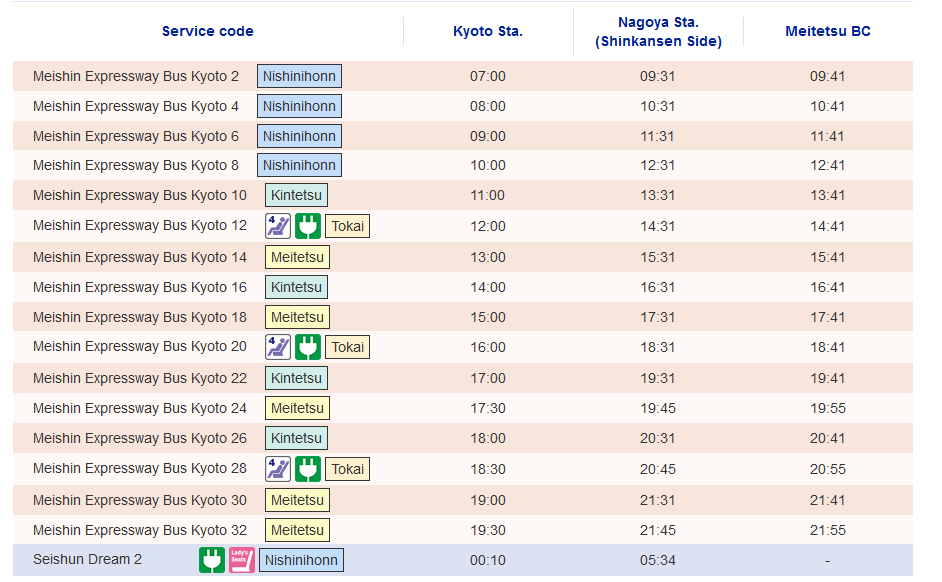Image resolution: width=942 pixels, height=582 pixels.
Task: Click the Meitetsu badge for Kyoto 32
Action: pos(297,530)
